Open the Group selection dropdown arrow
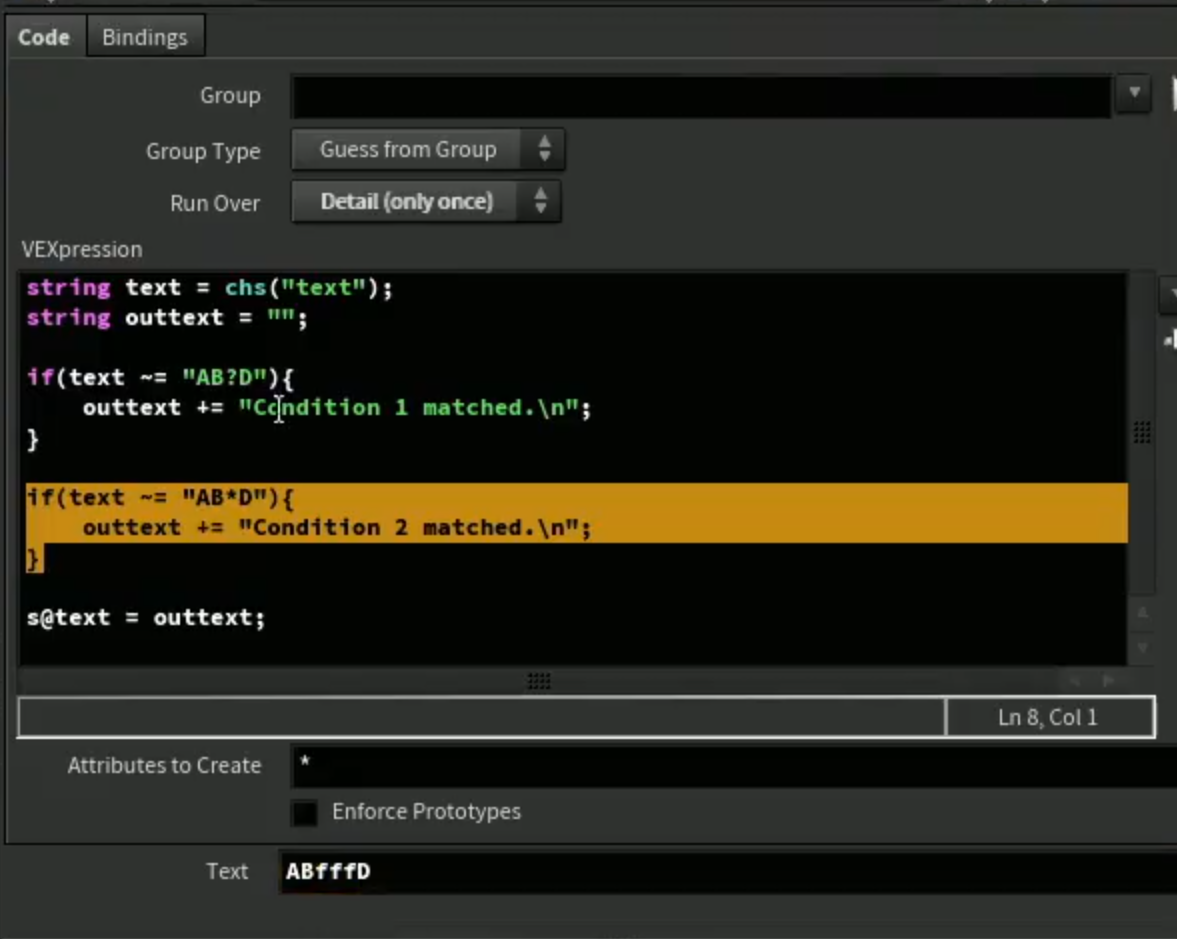1177x939 pixels. tap(1133, 93)
